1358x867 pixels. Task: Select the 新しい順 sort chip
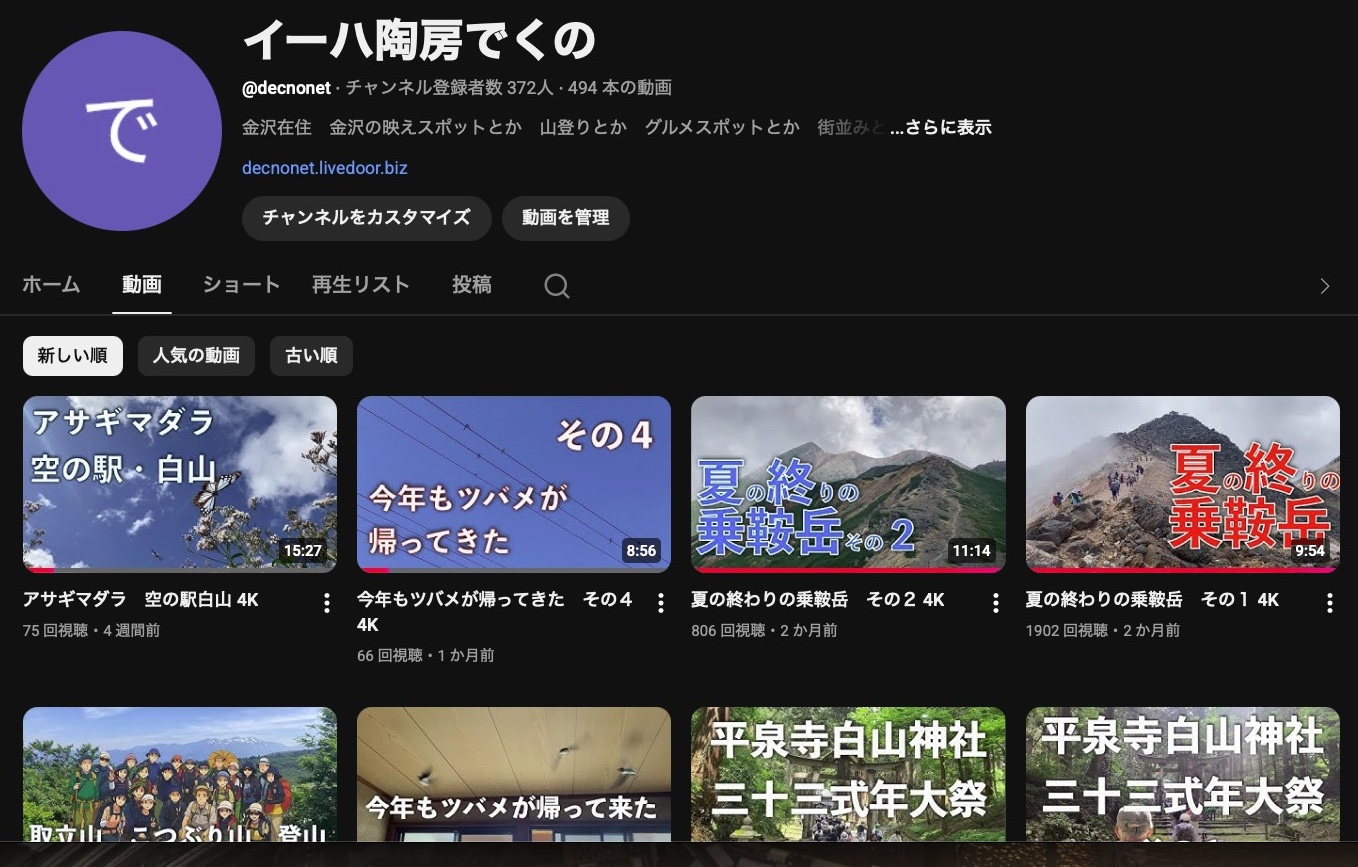[72, 356]
